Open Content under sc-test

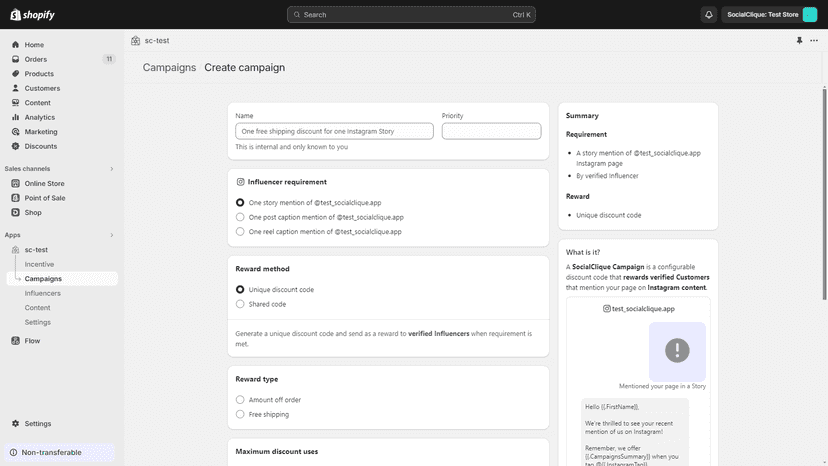click(37, 307)
